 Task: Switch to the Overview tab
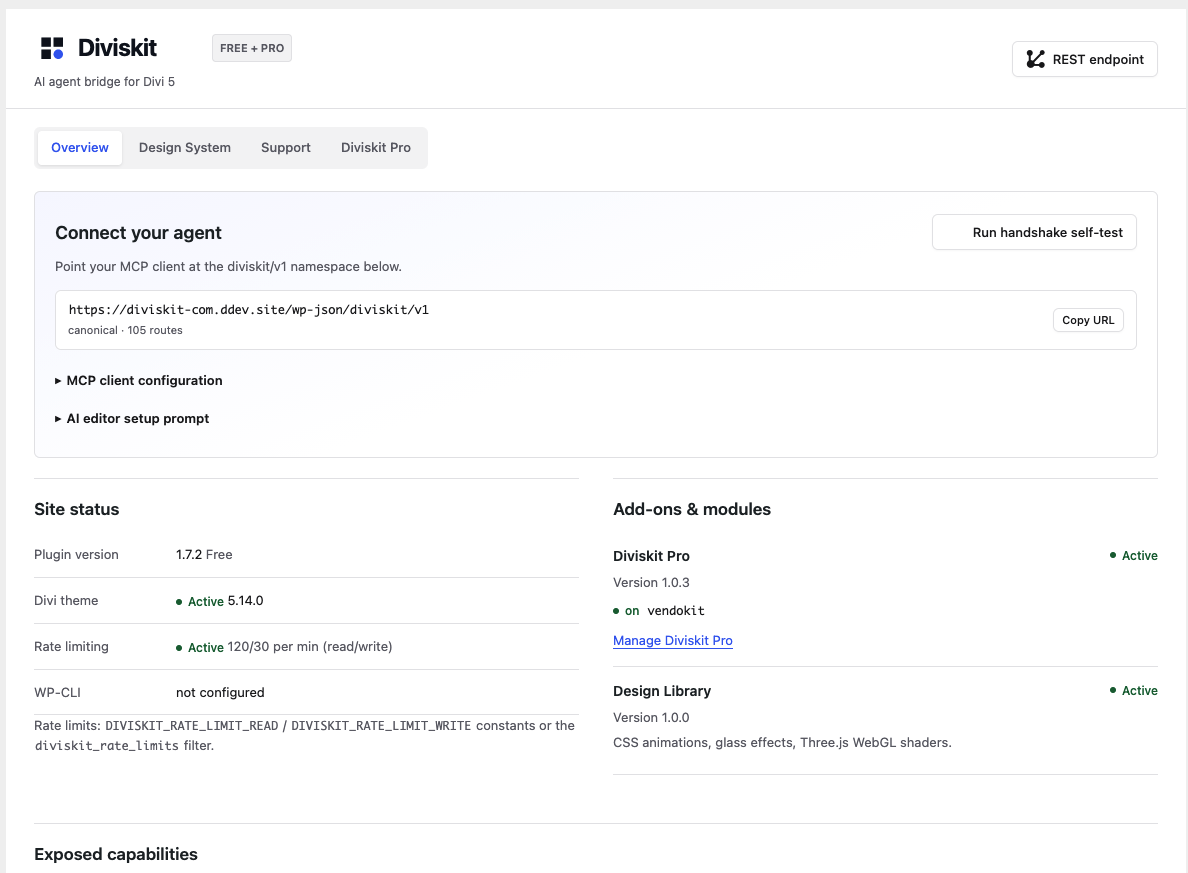coord(80,148)
